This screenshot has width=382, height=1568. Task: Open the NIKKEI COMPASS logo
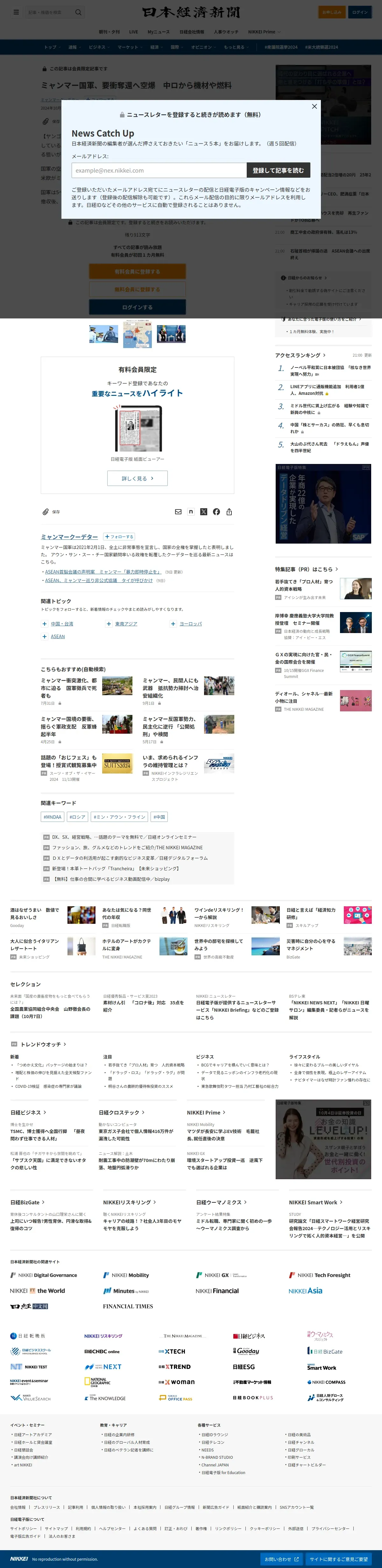coord(327,1382)
